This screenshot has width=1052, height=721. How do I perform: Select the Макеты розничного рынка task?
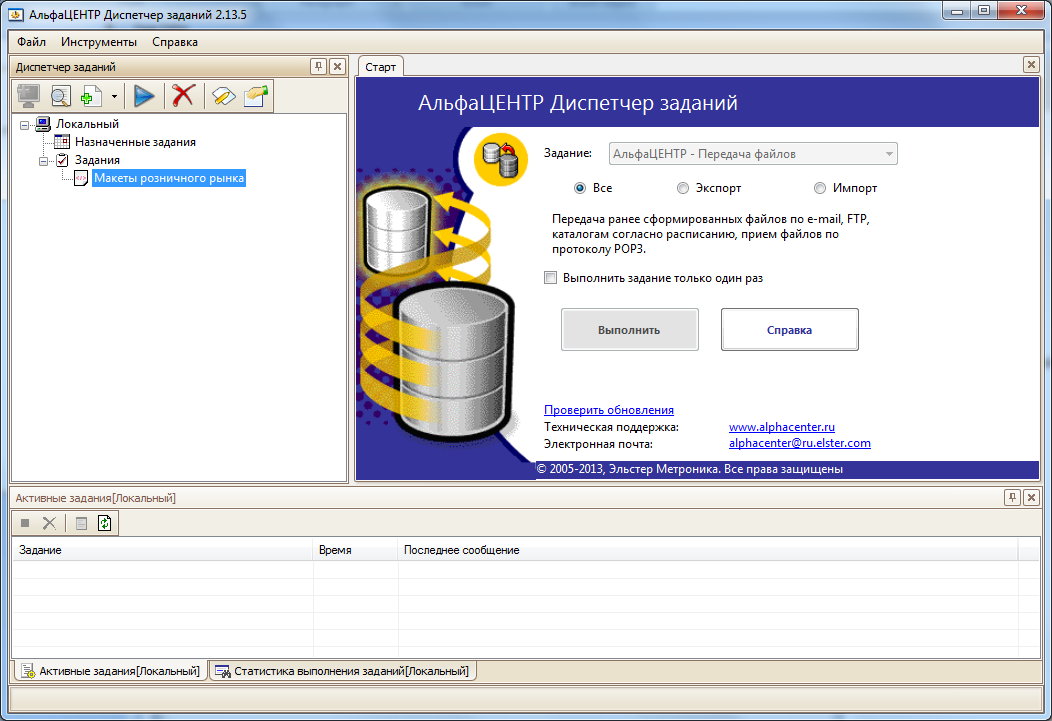pos(168,178)
